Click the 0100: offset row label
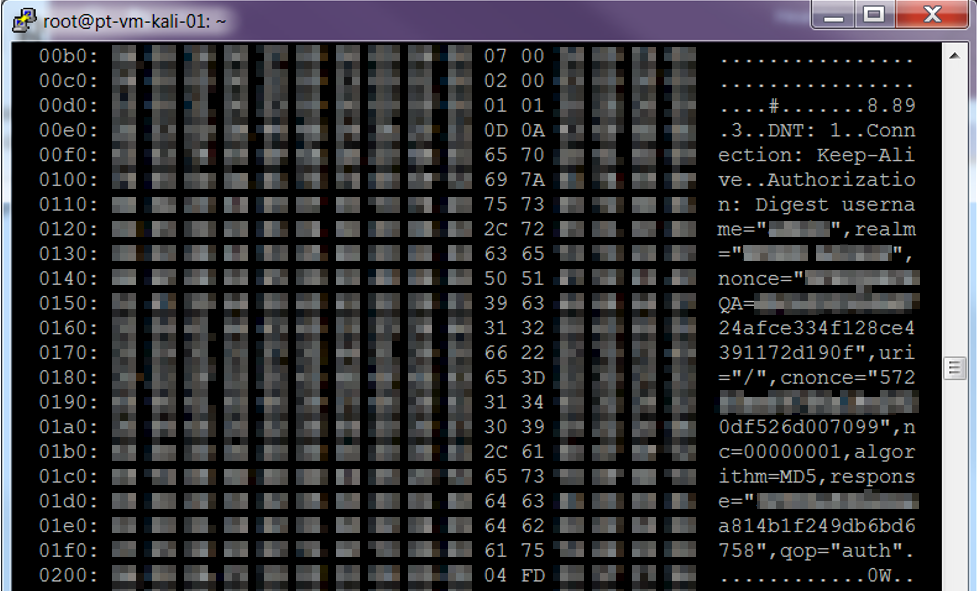Viewport: 977px width, 591px height. click(69, 180)
